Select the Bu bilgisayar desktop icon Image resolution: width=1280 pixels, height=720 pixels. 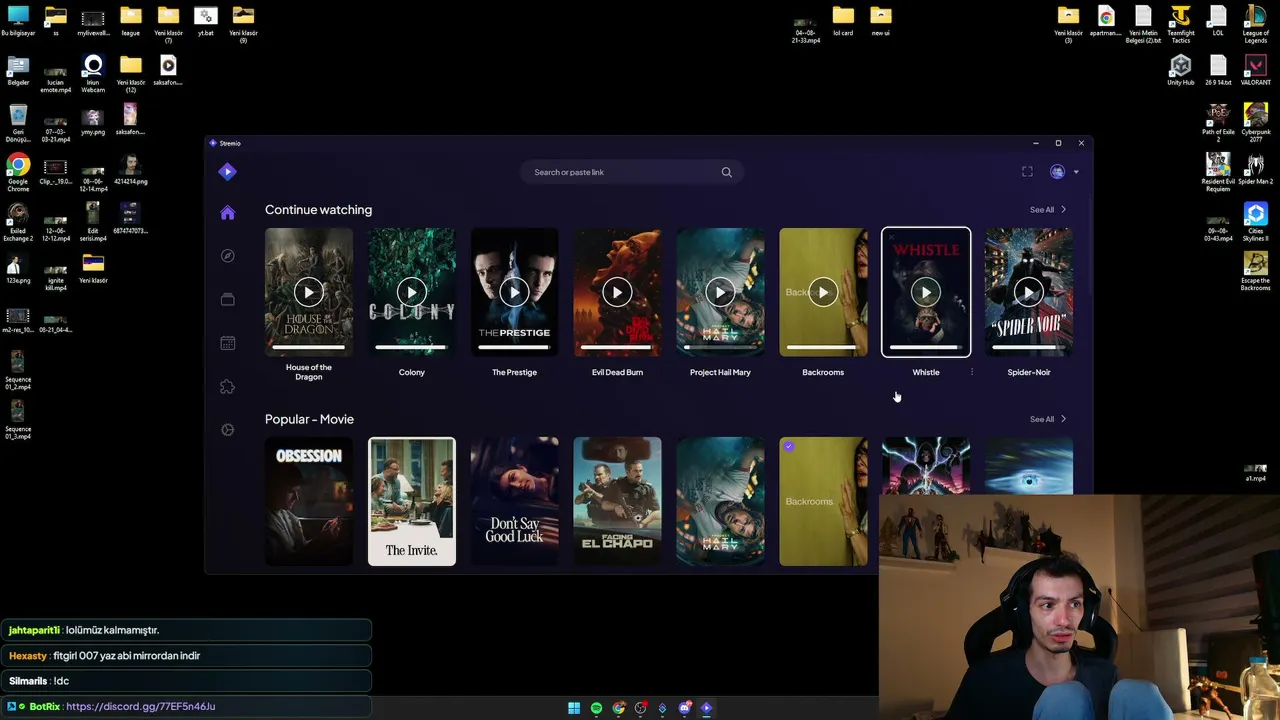click(x=18, y=21)
